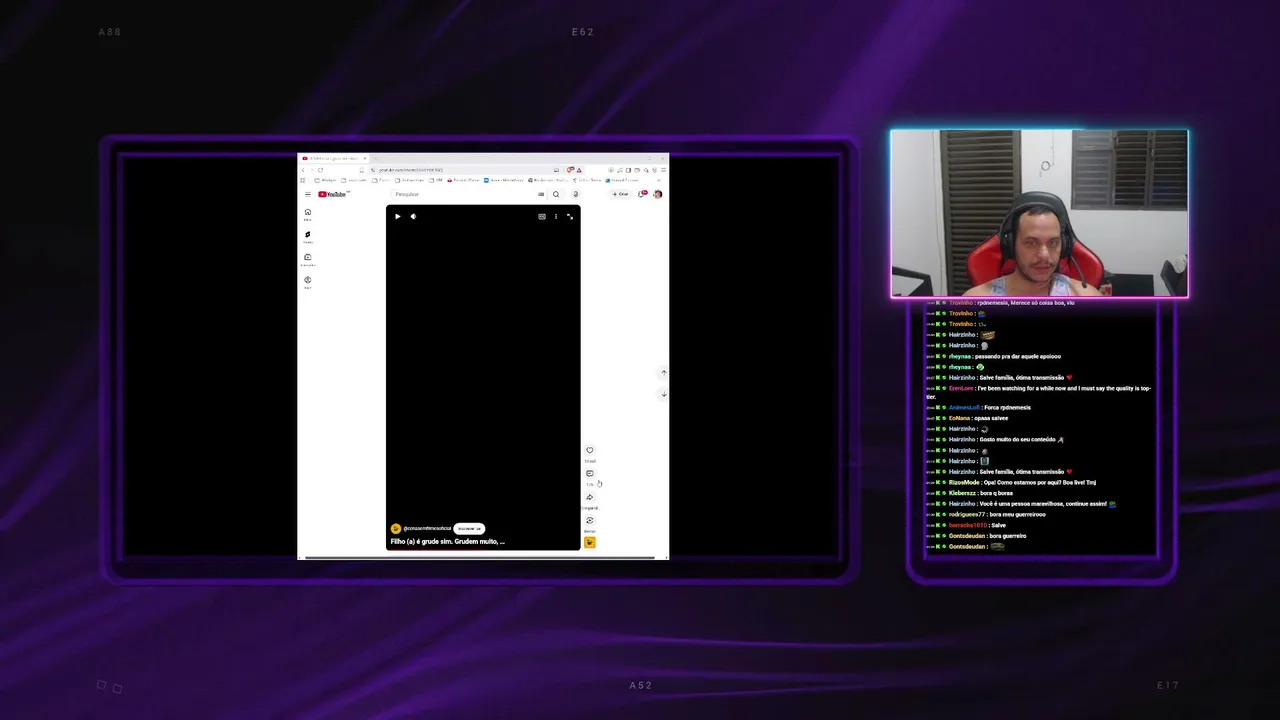Click rheynaa's 'passando pra dar aquele apoiooo' message
Screen dimensions: 1280x720
[x=993, y=356]
